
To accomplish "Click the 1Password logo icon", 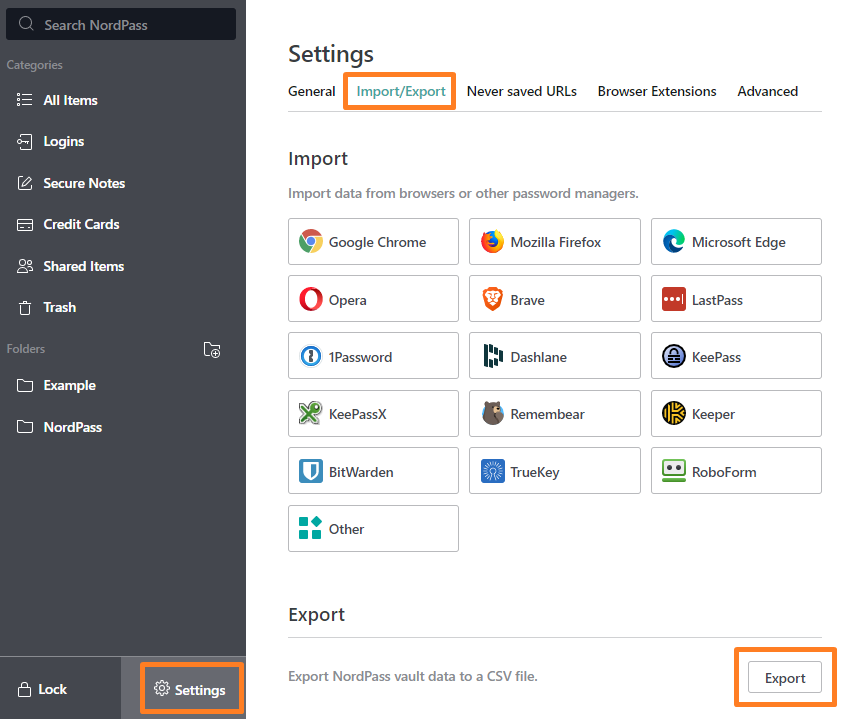I will point(311,356).
